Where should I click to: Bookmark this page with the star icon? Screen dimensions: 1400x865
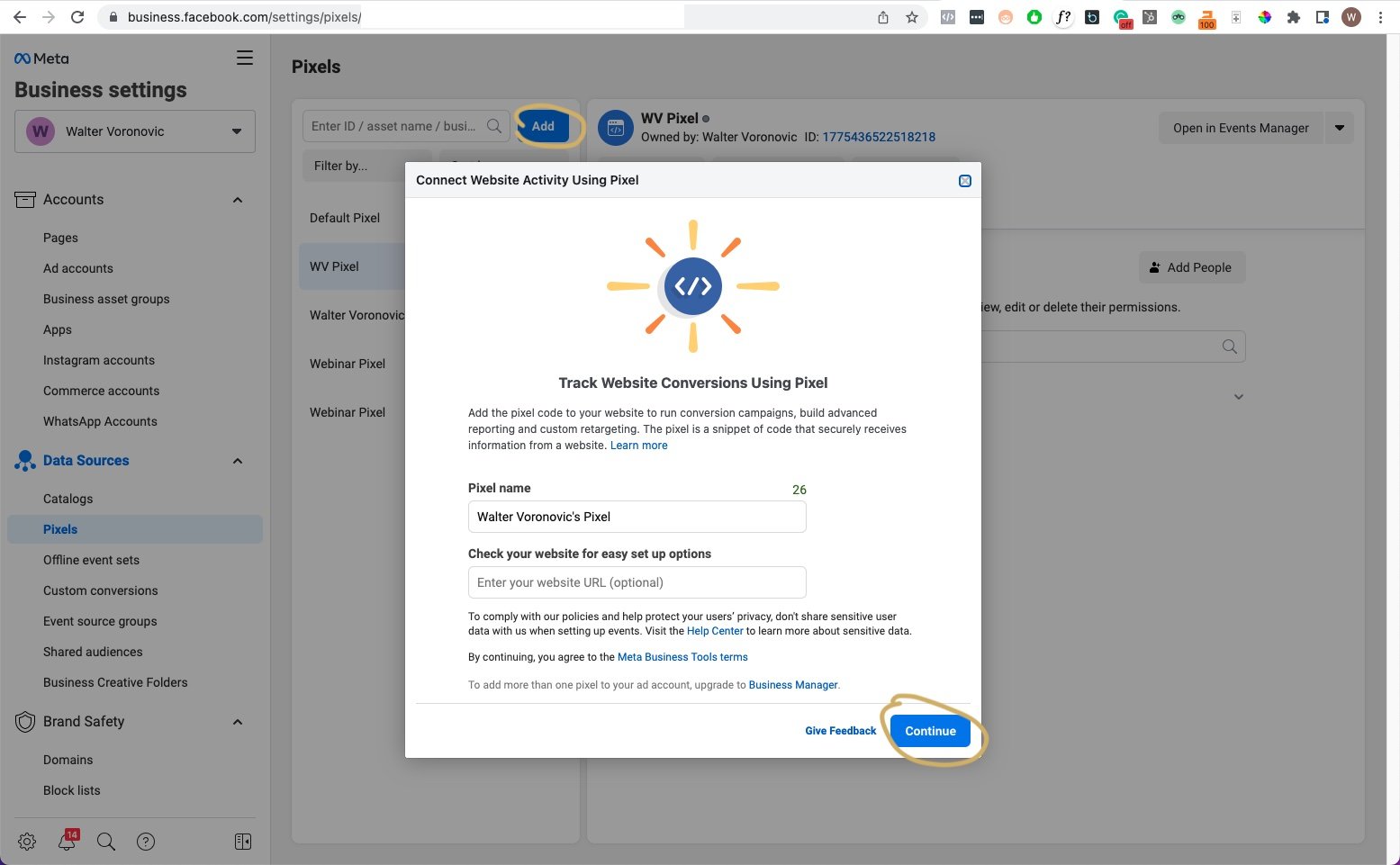tap(912, 17)
